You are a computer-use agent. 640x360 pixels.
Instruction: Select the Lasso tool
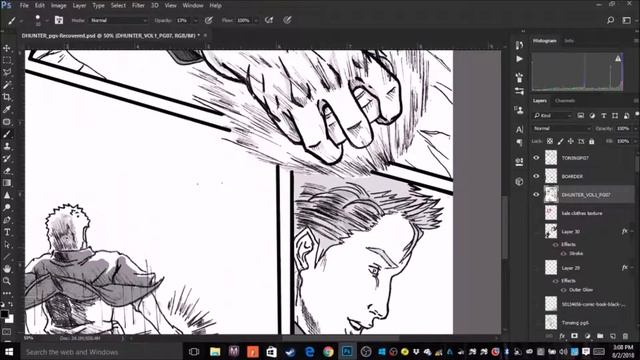pyautogui.click(x=7, y=73)
